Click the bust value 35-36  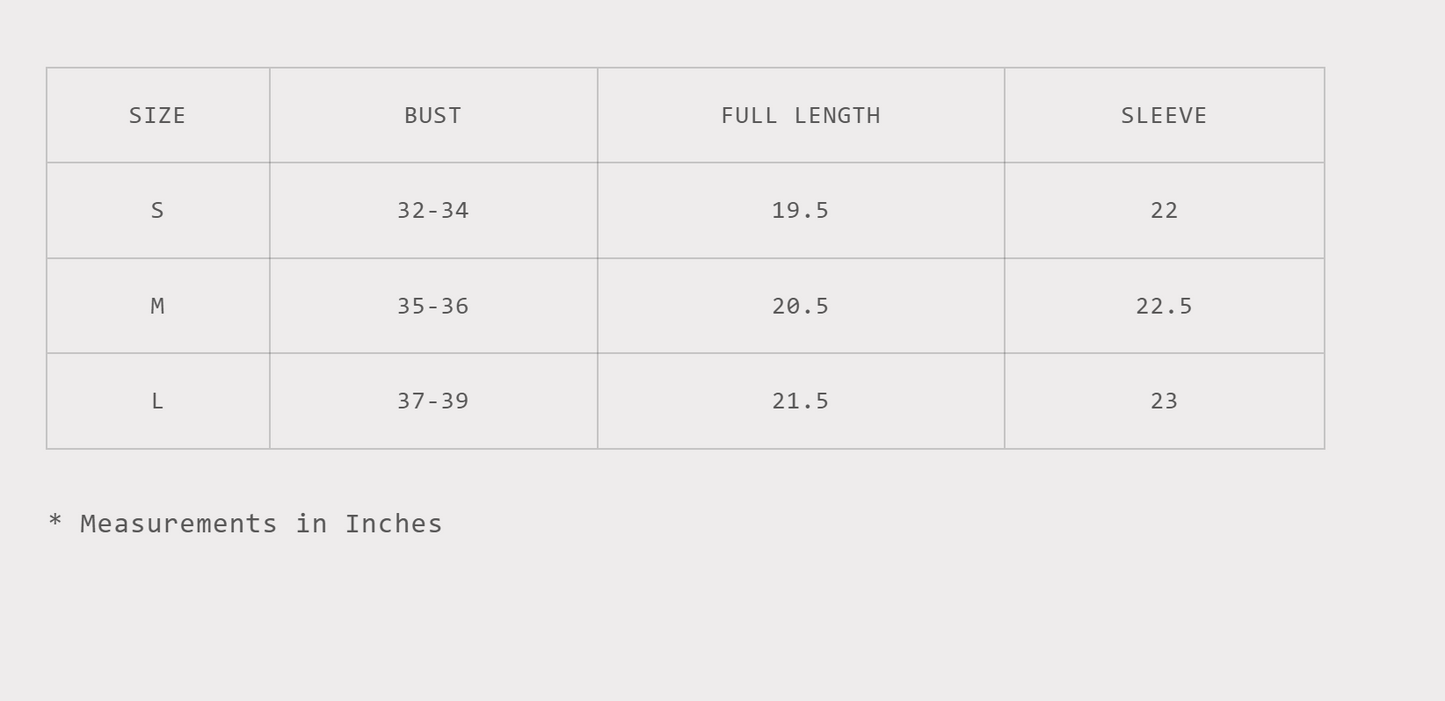tap(433, 306)
